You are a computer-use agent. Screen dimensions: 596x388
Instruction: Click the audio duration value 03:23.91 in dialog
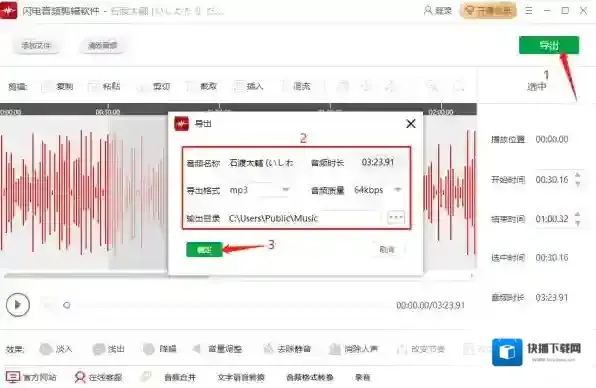point(378,162)
